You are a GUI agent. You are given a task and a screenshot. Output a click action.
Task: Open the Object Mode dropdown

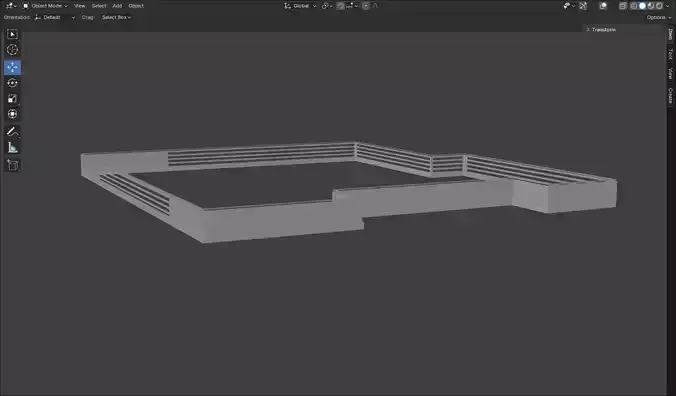[x=45, y=6]
